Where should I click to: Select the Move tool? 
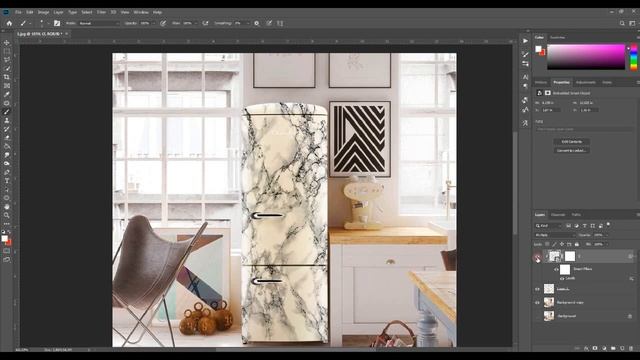(x=7, y=43)
